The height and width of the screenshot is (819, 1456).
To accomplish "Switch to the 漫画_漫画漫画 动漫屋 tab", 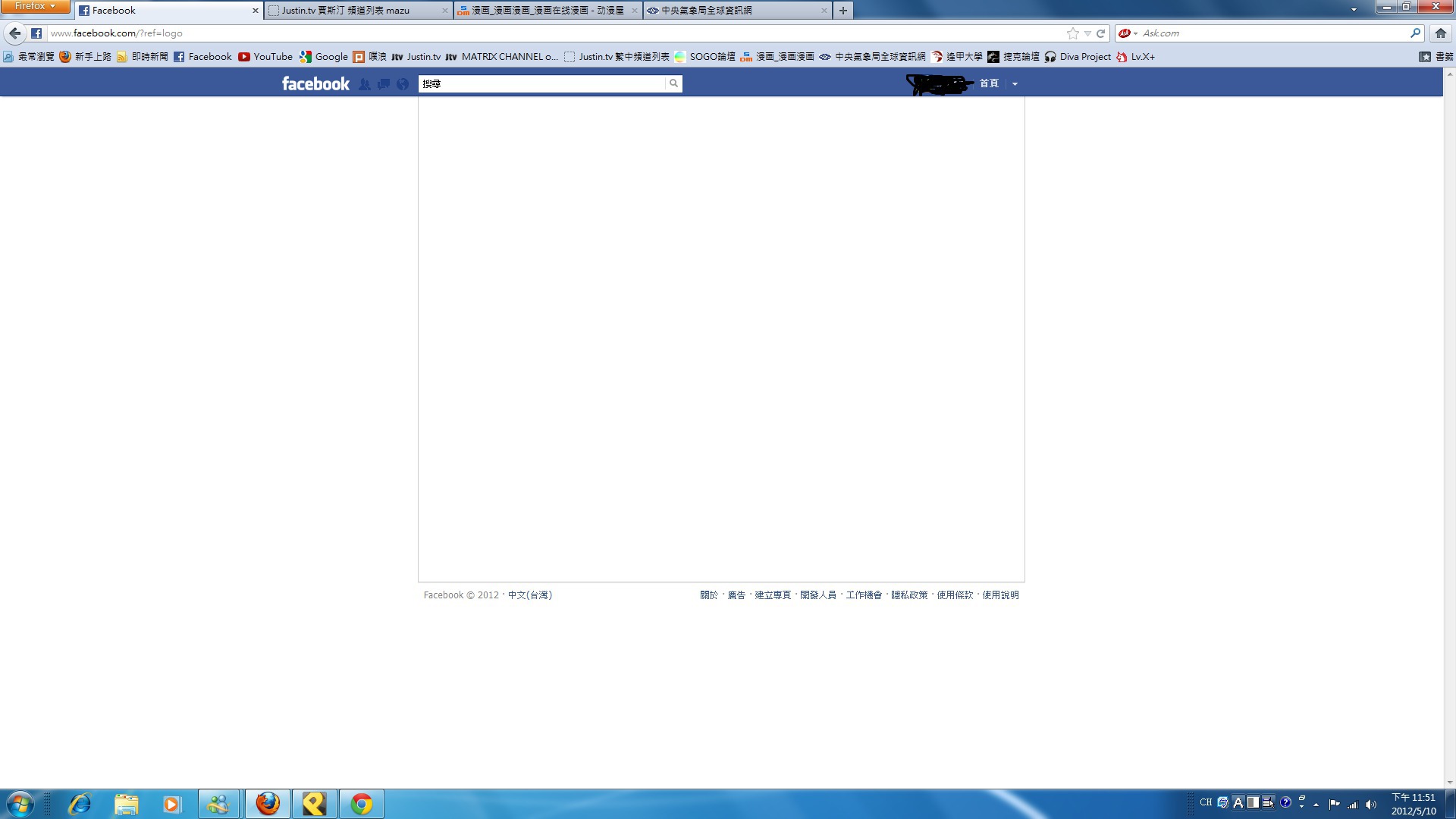I will 548,11.
